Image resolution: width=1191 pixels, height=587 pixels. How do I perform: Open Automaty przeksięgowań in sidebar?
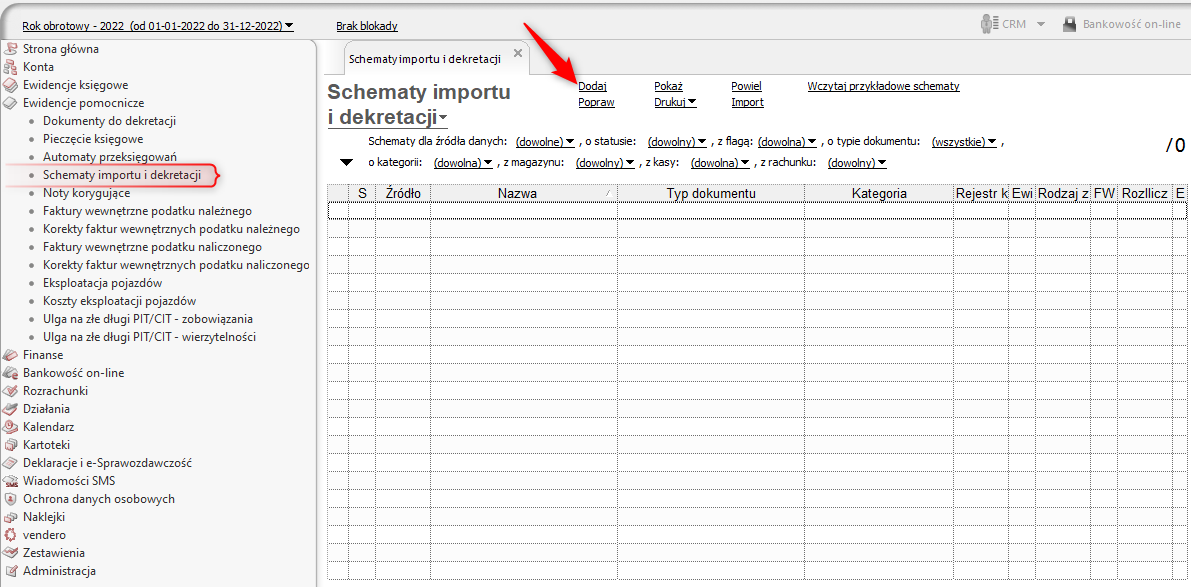point(108,157)
